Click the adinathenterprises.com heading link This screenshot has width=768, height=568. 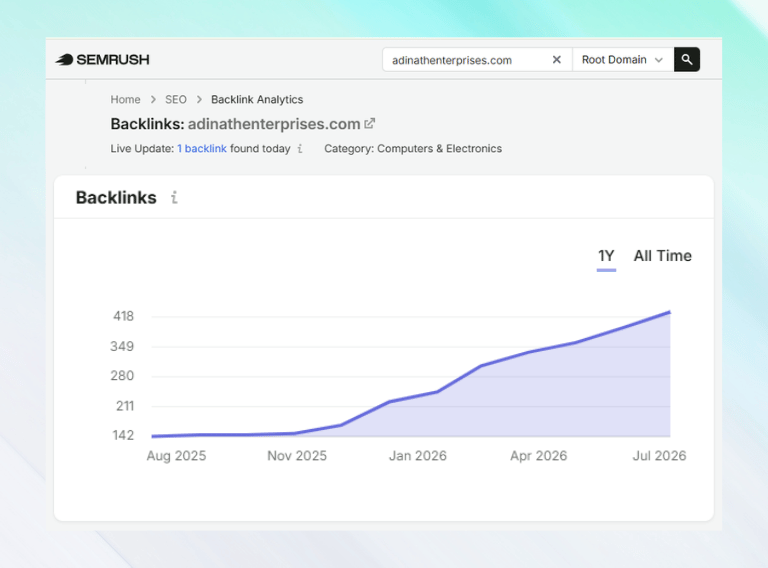[274, 124]
